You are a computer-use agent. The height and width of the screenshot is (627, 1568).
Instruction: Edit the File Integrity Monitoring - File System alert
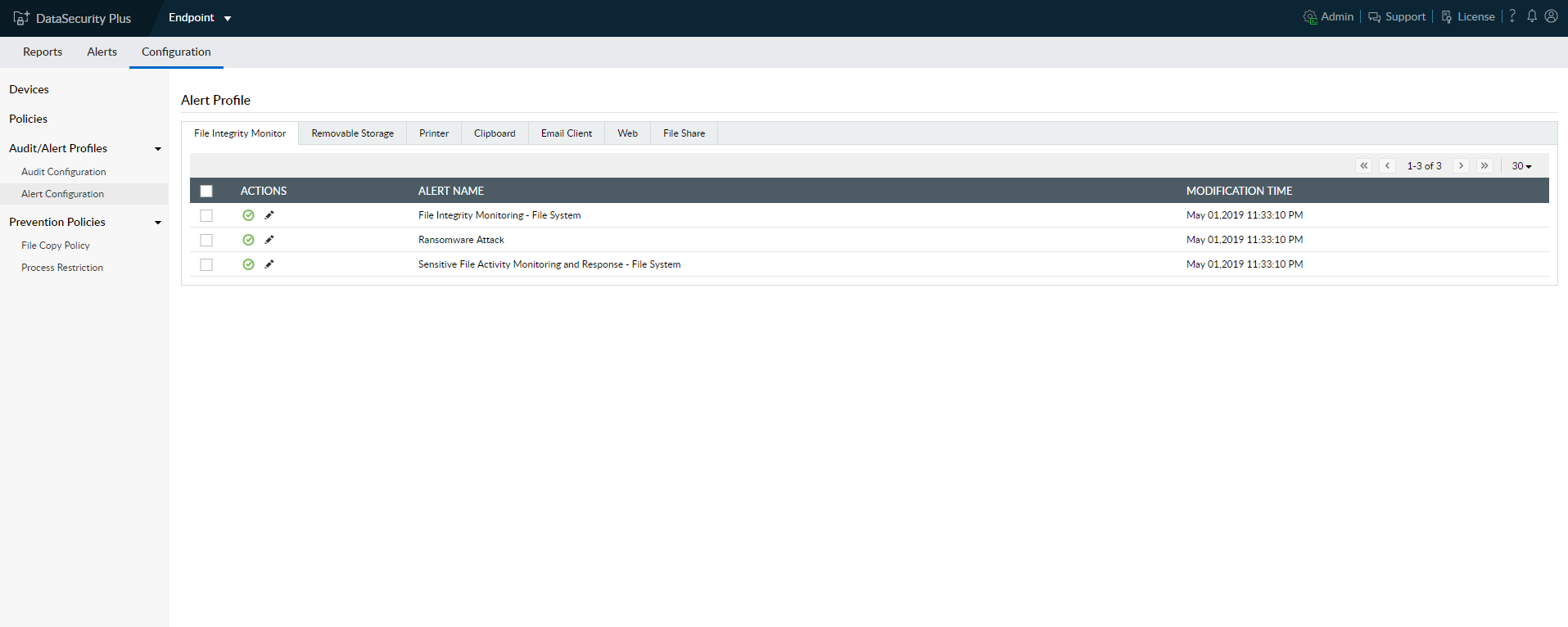pos(269,215)
